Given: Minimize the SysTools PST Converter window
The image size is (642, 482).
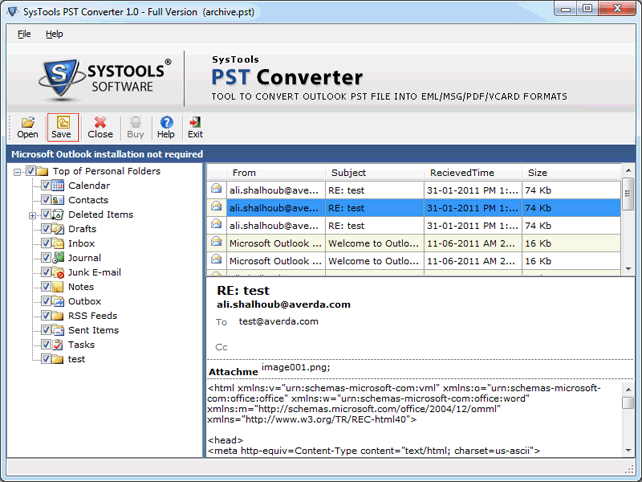Looking at the screenshot, I should pyautogui.click(x=566, y=9).
